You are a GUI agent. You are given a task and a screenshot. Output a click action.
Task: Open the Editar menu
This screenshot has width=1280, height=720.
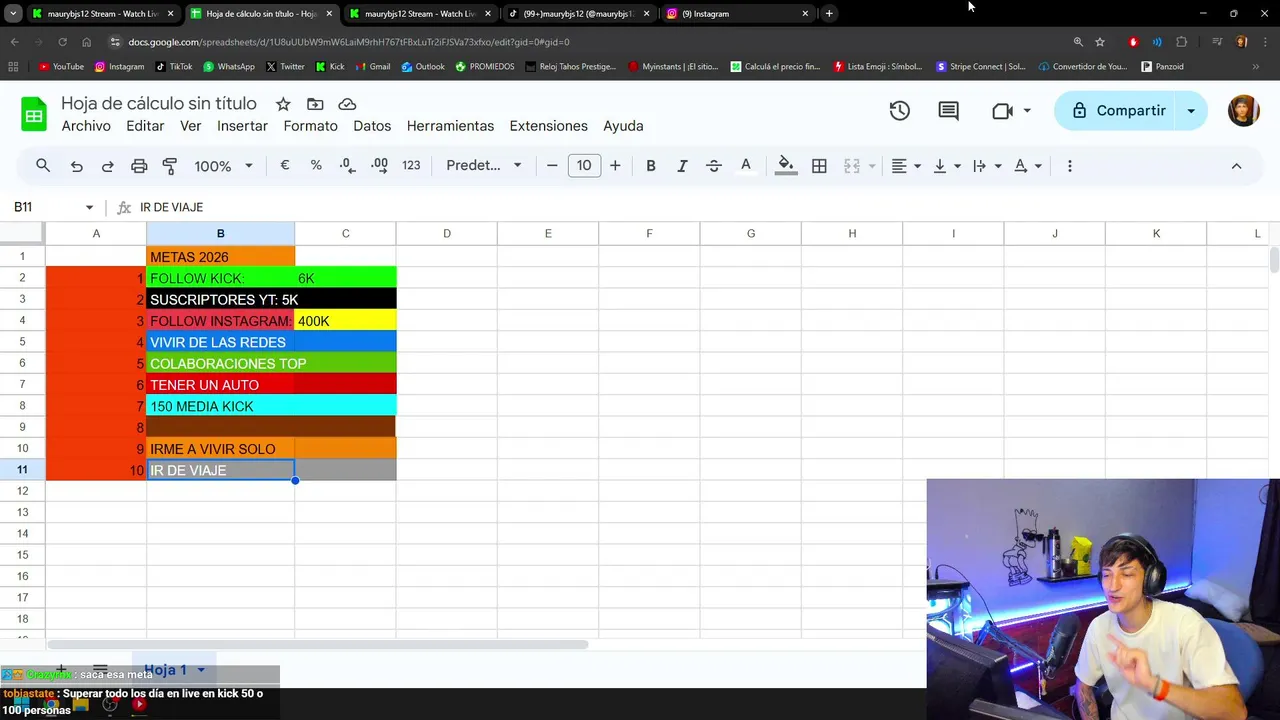pyautogui.click(x=145, y=126)
